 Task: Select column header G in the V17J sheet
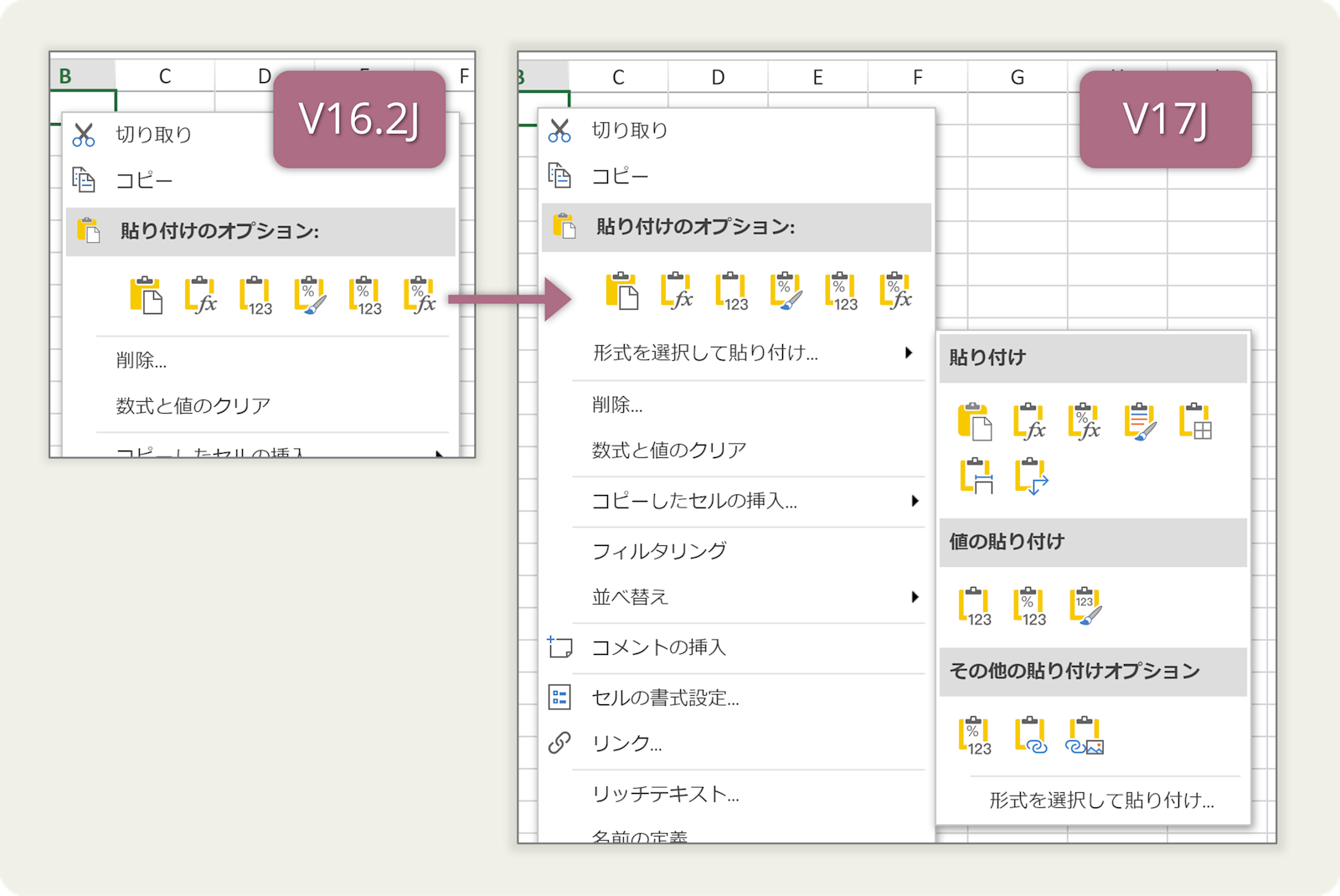pyautogui.click(x=1017, y=77)
